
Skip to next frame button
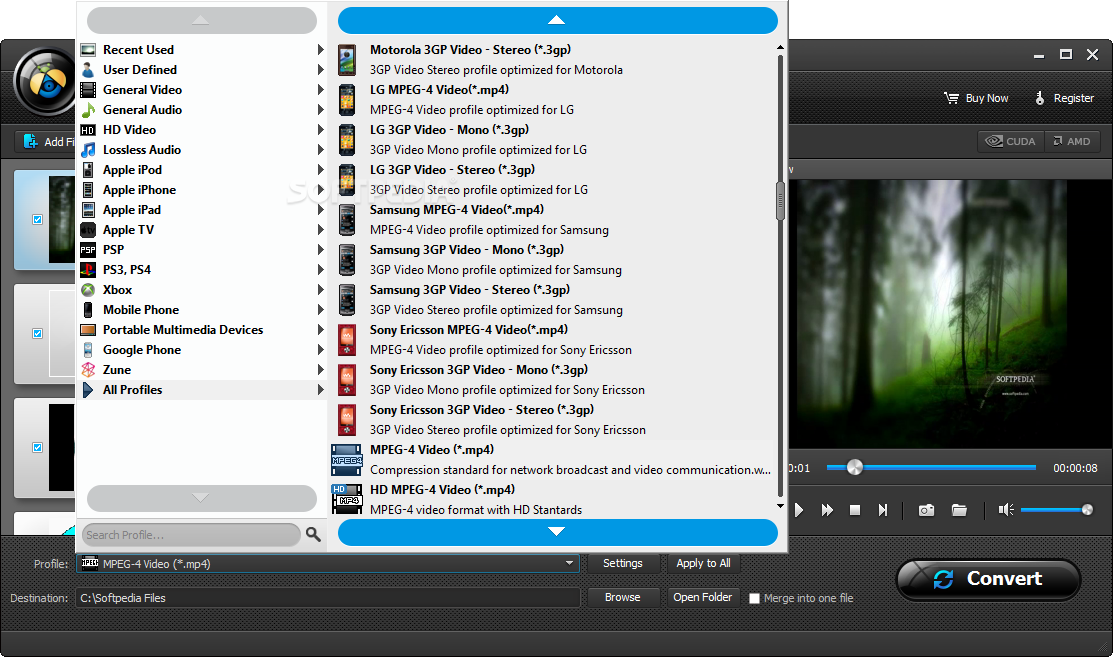click(882, 510)
